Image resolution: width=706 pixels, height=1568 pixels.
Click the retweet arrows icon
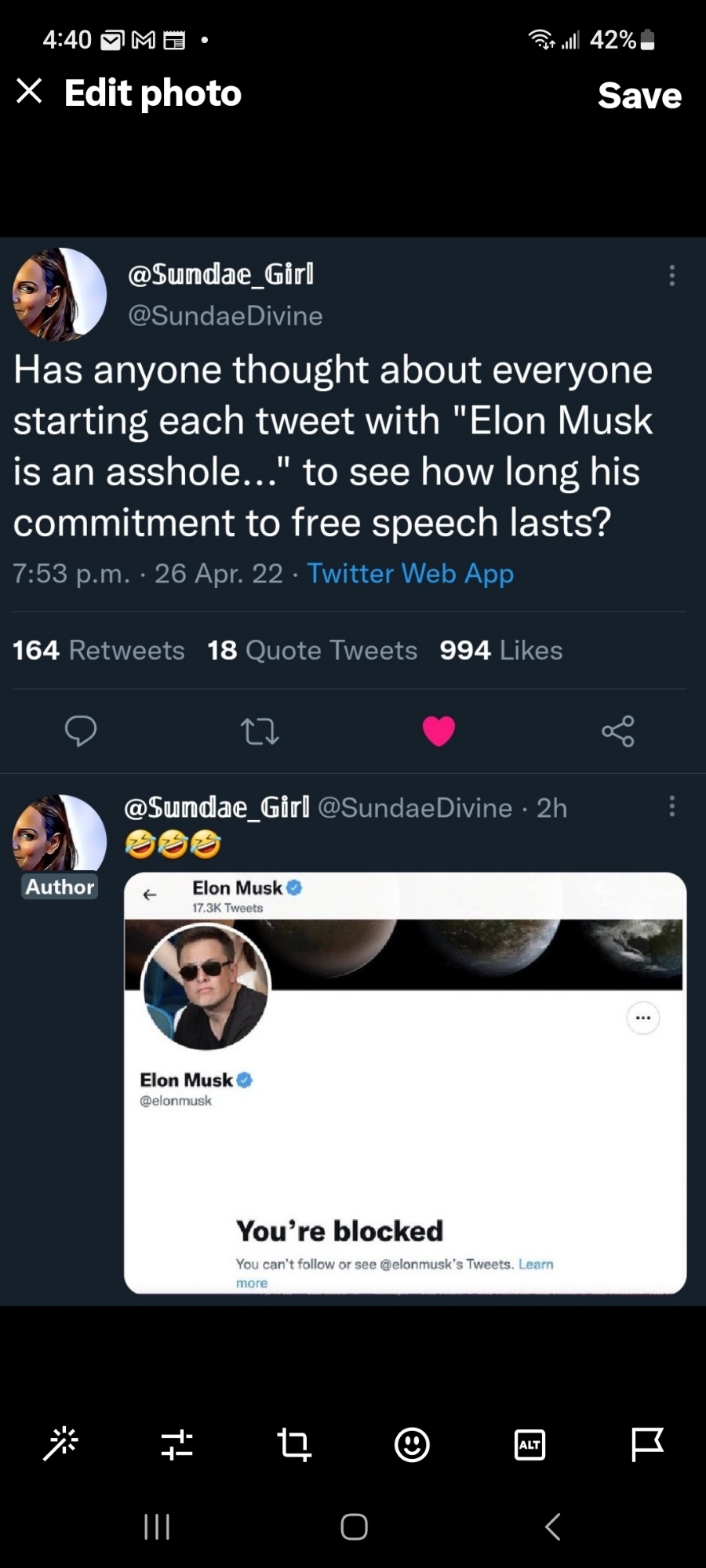[260, 731]
